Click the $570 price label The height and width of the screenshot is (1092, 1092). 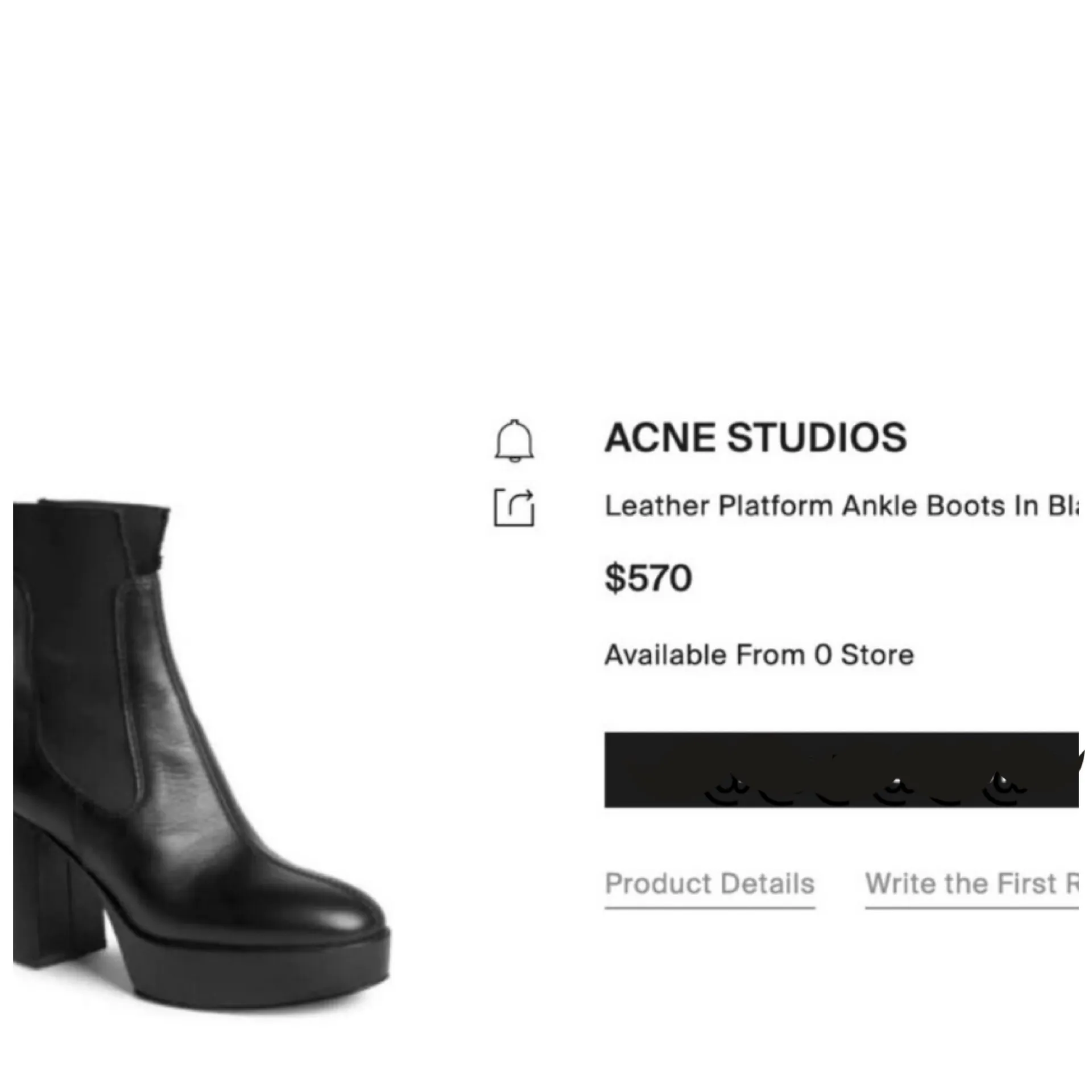[x=648, y=578]
